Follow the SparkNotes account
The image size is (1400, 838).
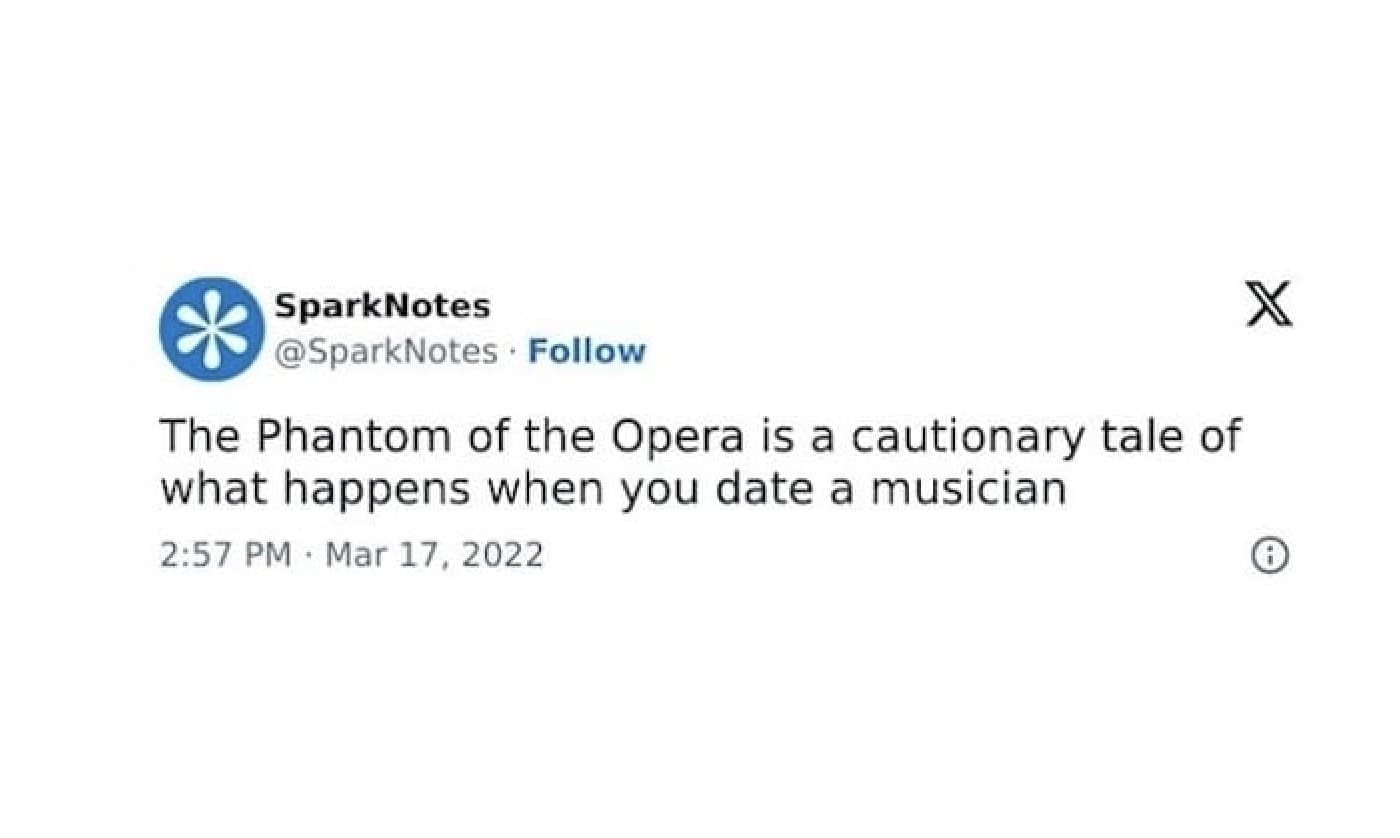point(588,351)
